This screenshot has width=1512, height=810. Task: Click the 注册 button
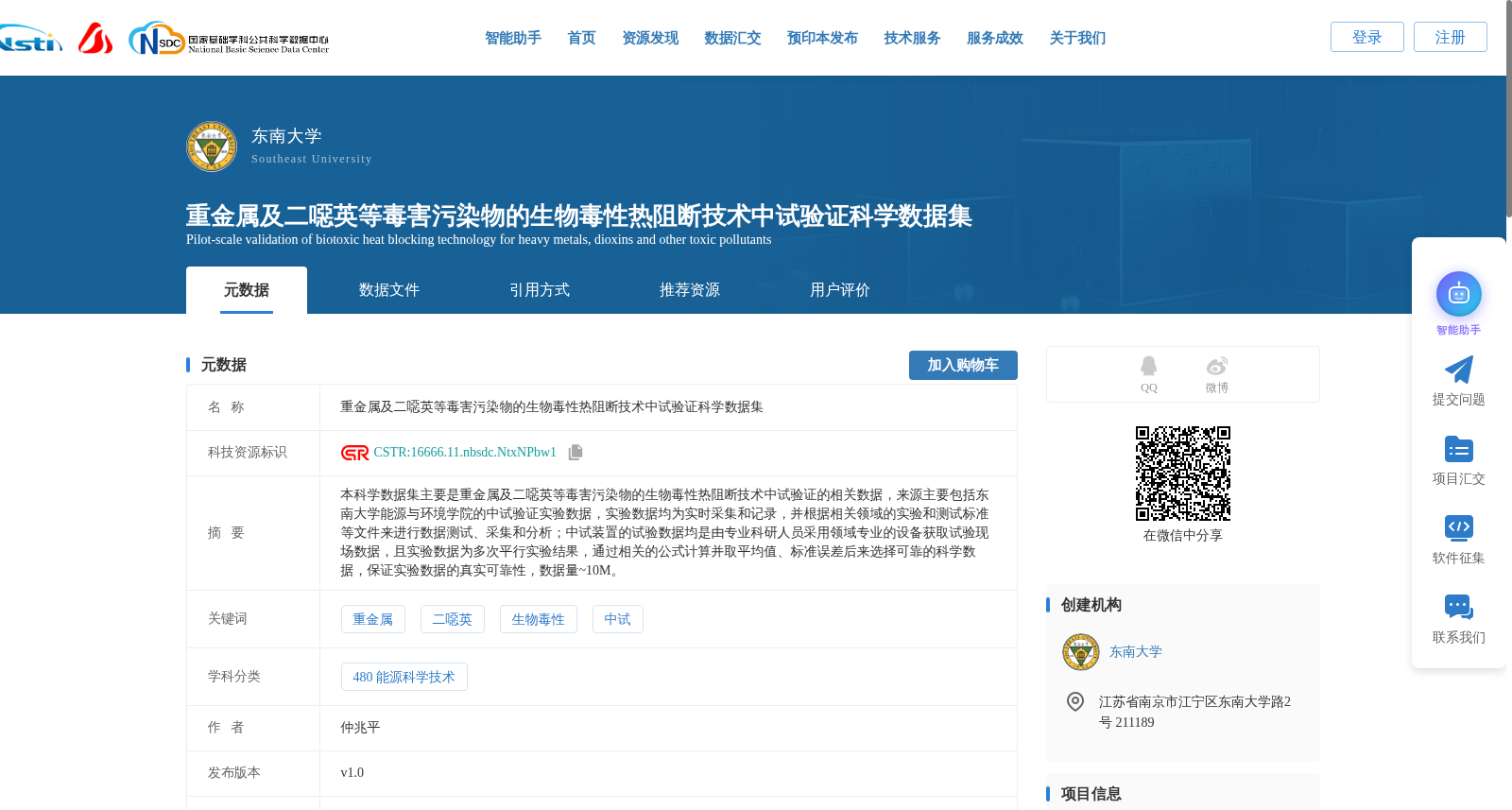coord(1450,37)
